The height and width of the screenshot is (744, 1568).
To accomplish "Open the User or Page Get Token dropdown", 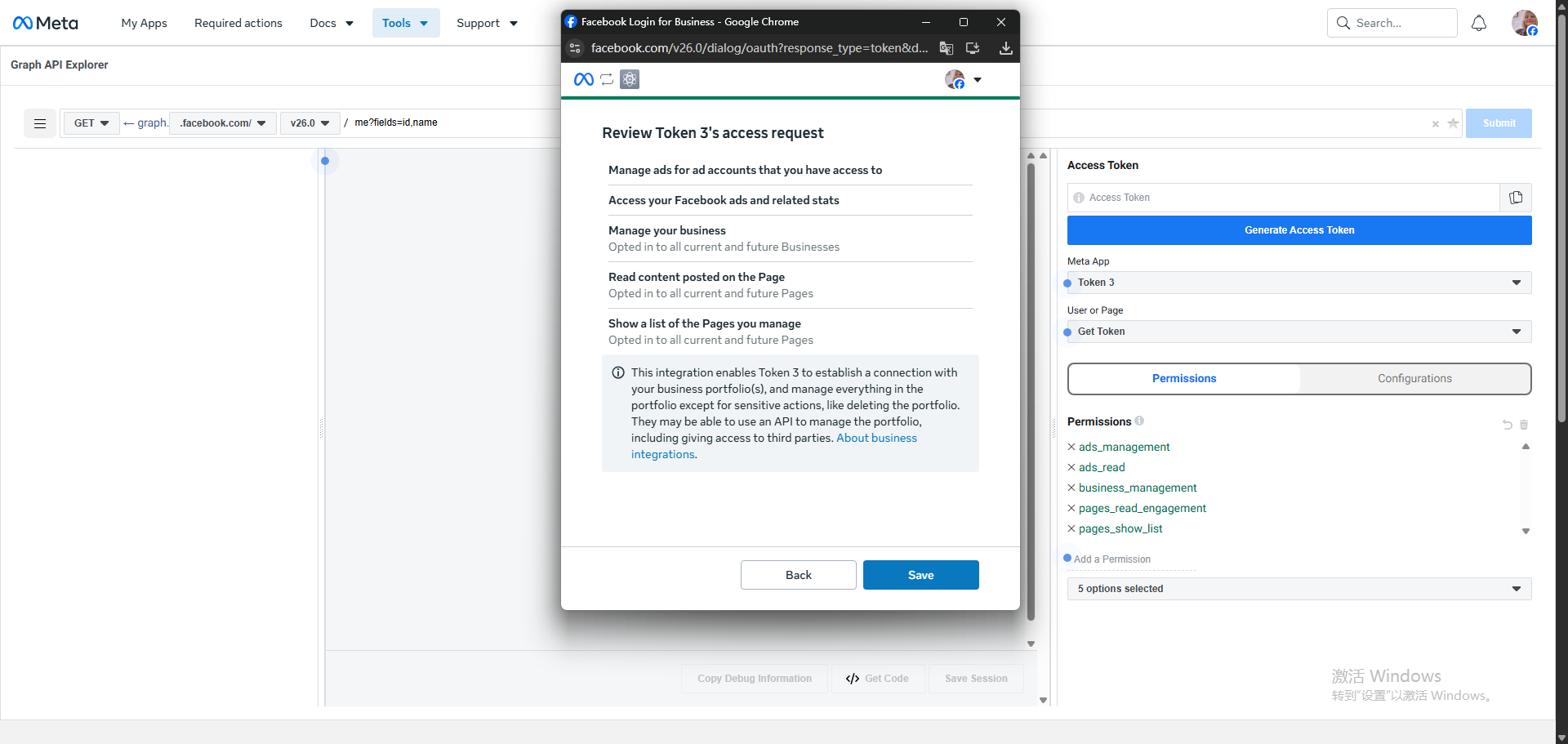I will tap(1299, 332).
